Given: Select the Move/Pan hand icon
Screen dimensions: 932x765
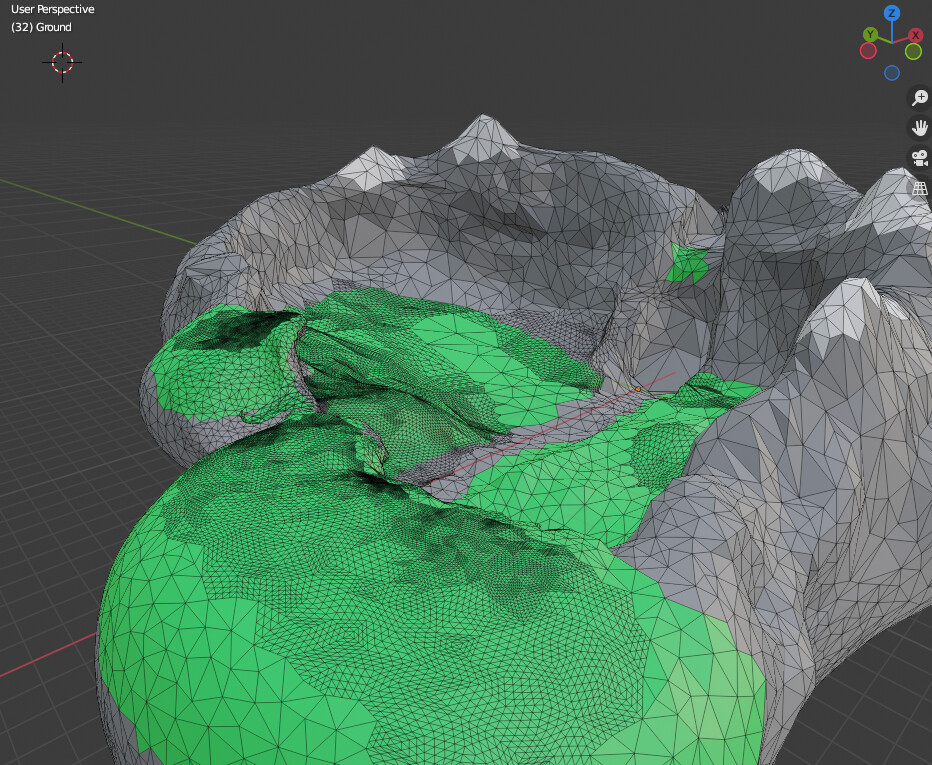Looking at the screenshot, I should (x=919, y=128).
